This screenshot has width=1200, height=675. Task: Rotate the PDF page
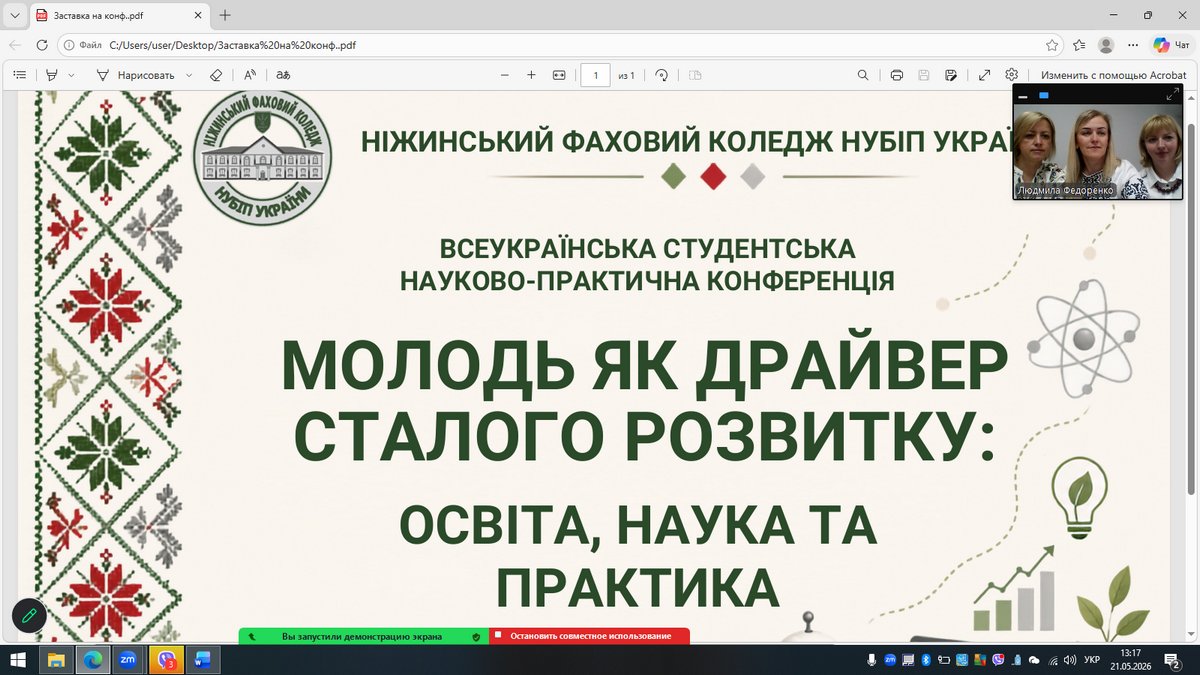pos(661,75)
